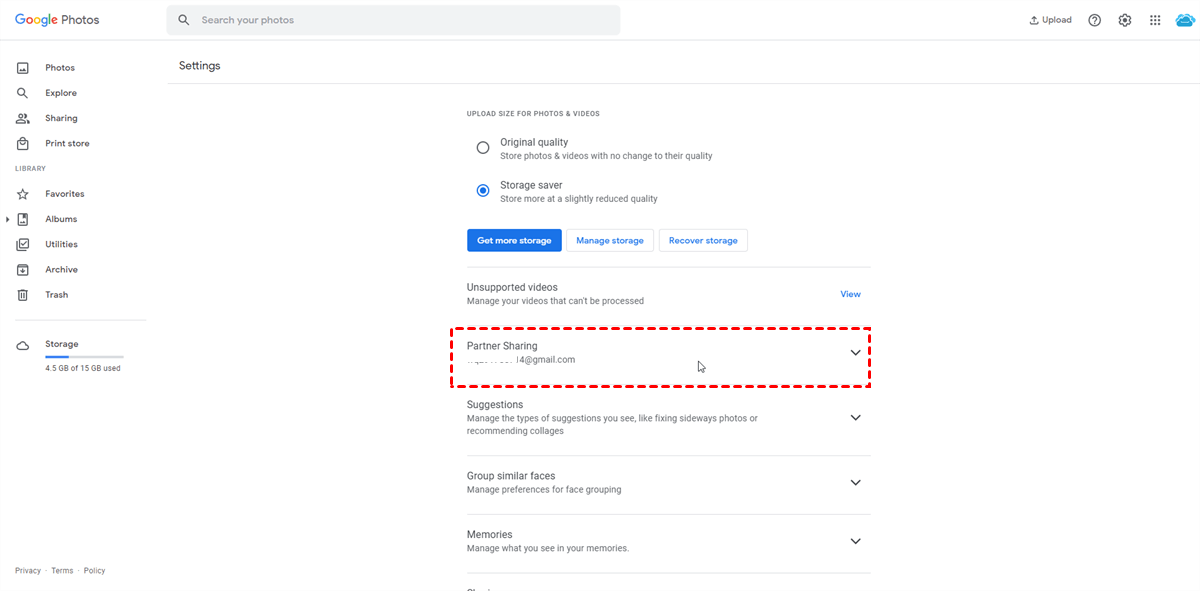The width and height of the screenshot is (1200, 591).
Task: Click the Settings page heading
Action: (x=200, y=66)
